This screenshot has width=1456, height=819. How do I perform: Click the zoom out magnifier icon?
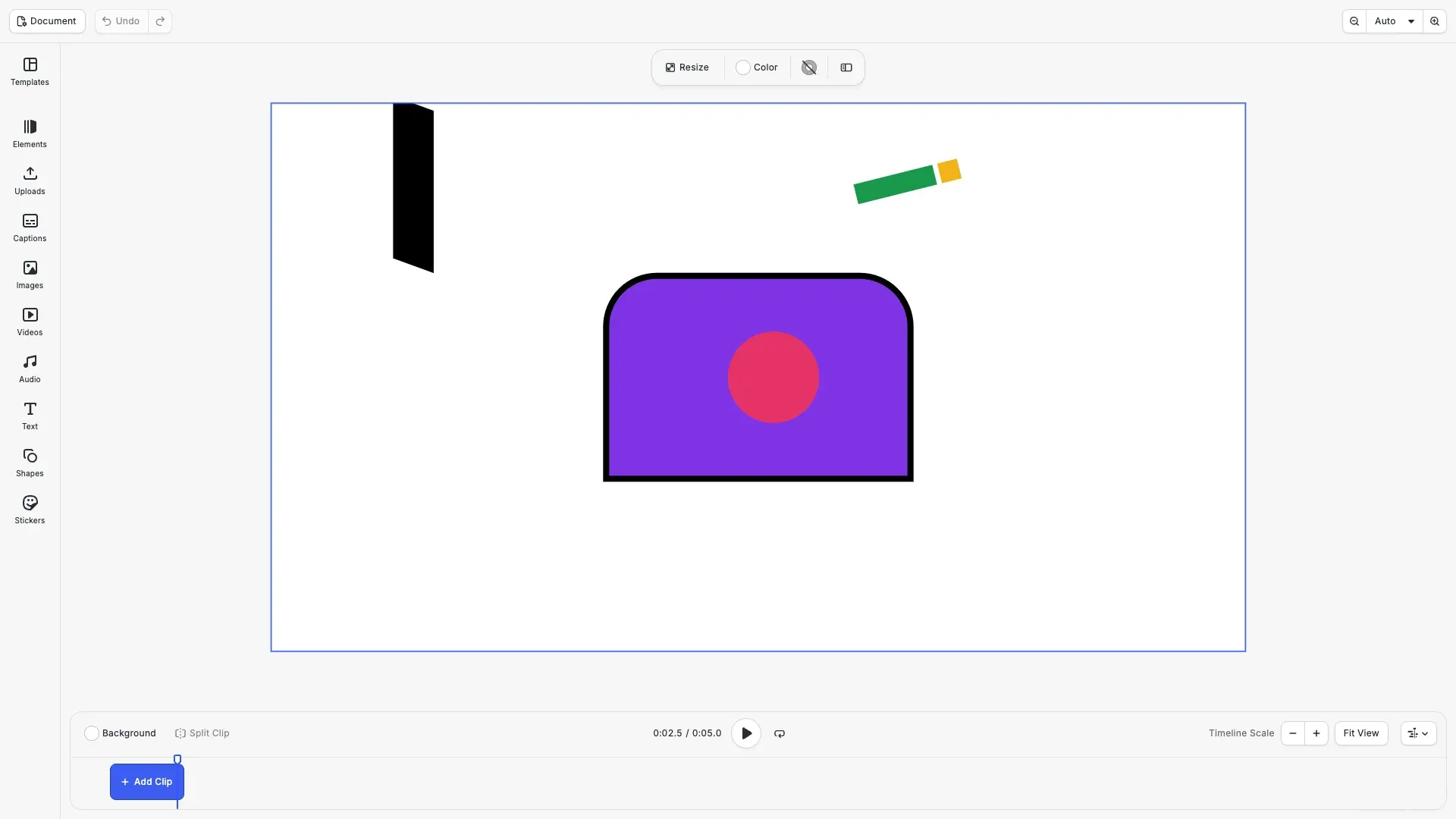(x=1354, y=21)
